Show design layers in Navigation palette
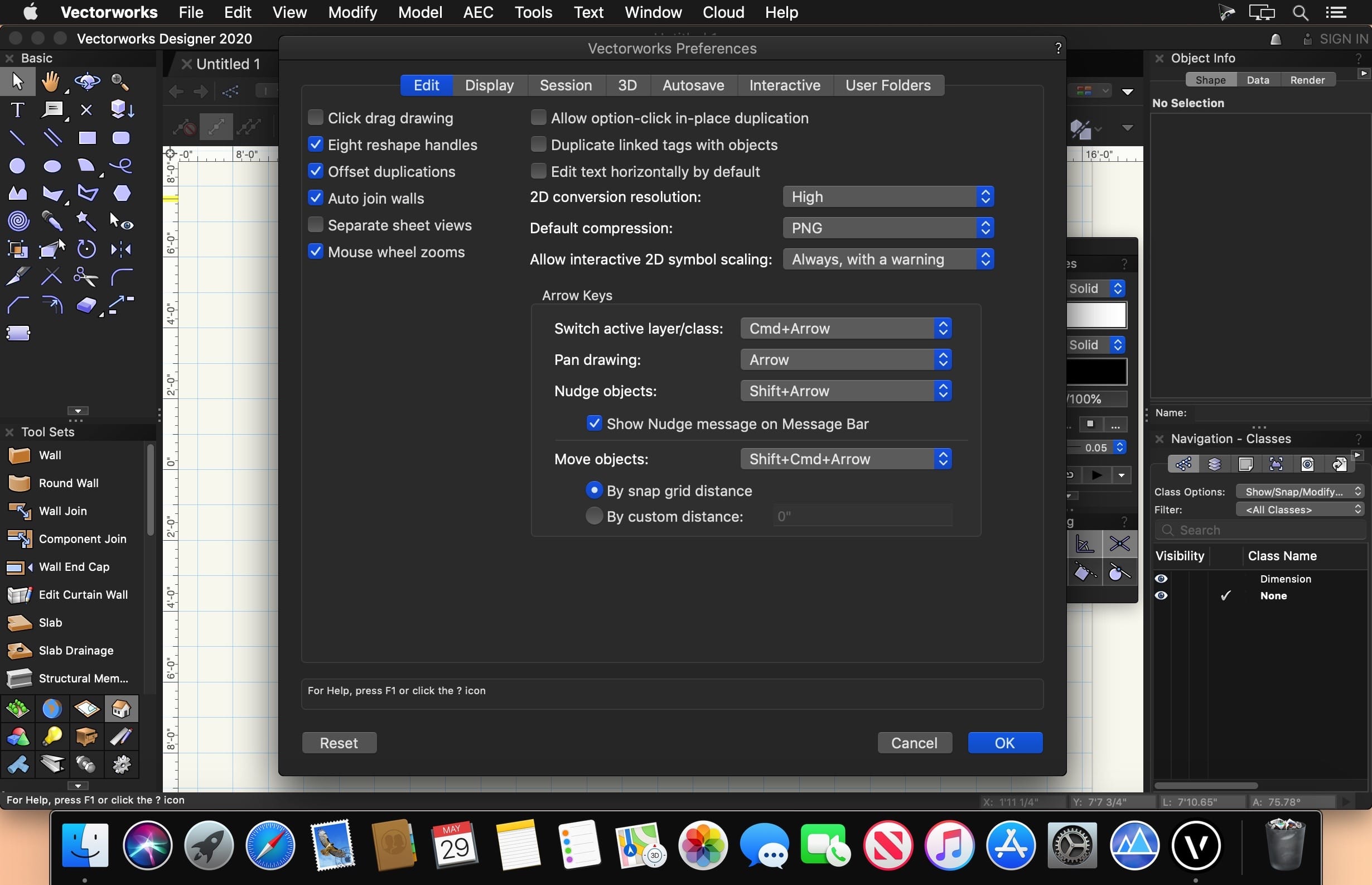Screen dimensions: 1372x885 point(1214,464)
